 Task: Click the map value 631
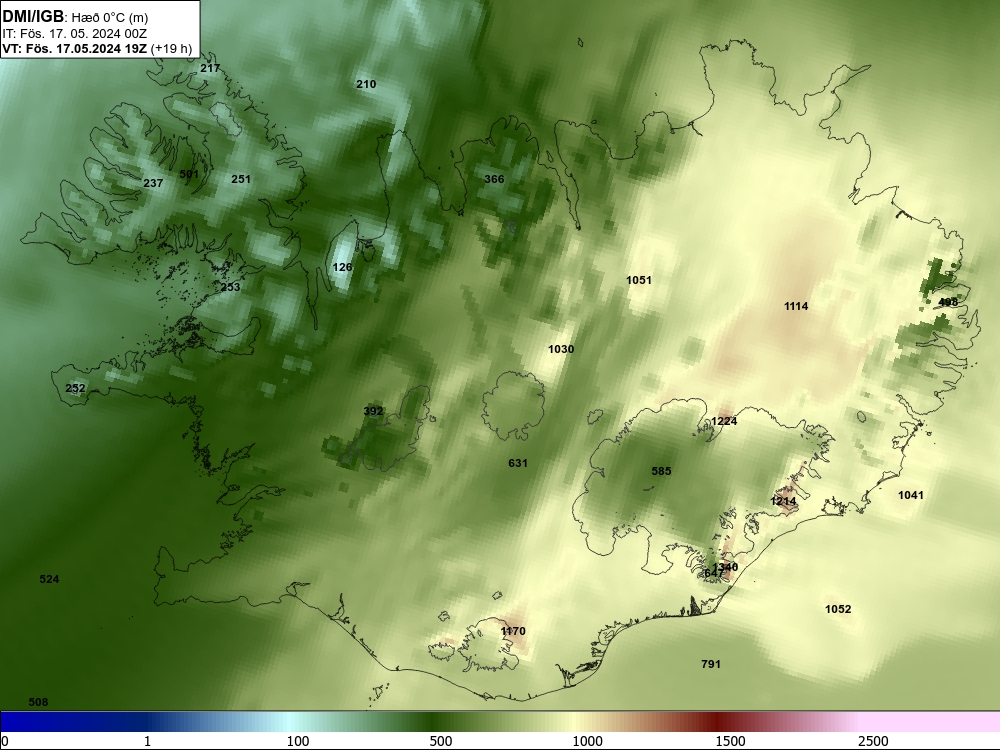tap(518, 463)
